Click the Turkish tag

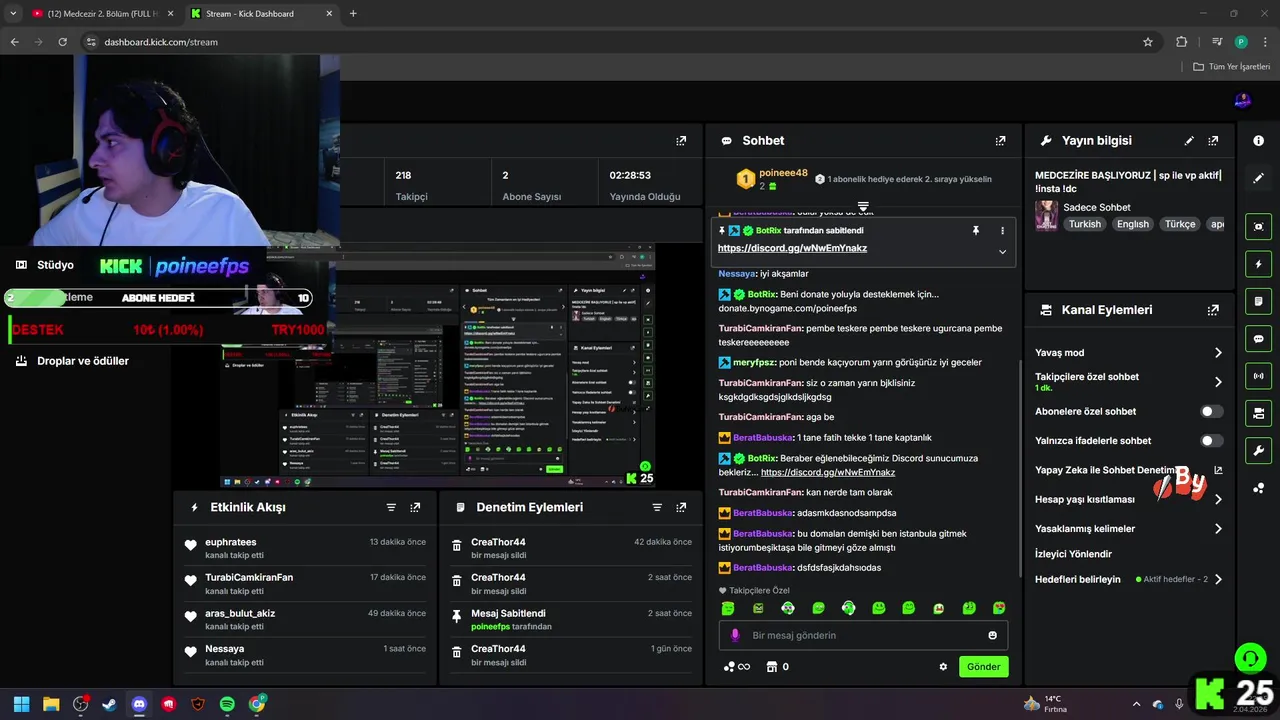click(x=1084, y=224)
